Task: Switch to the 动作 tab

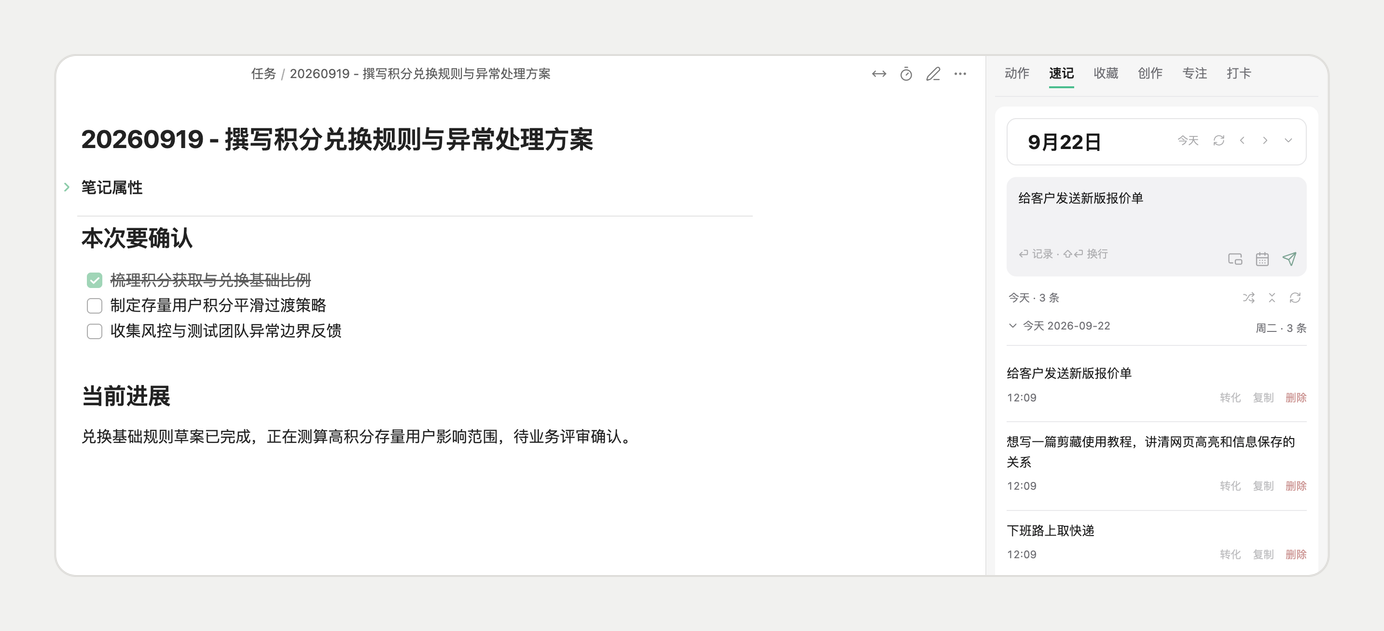Action: [x=1017, y=74]
